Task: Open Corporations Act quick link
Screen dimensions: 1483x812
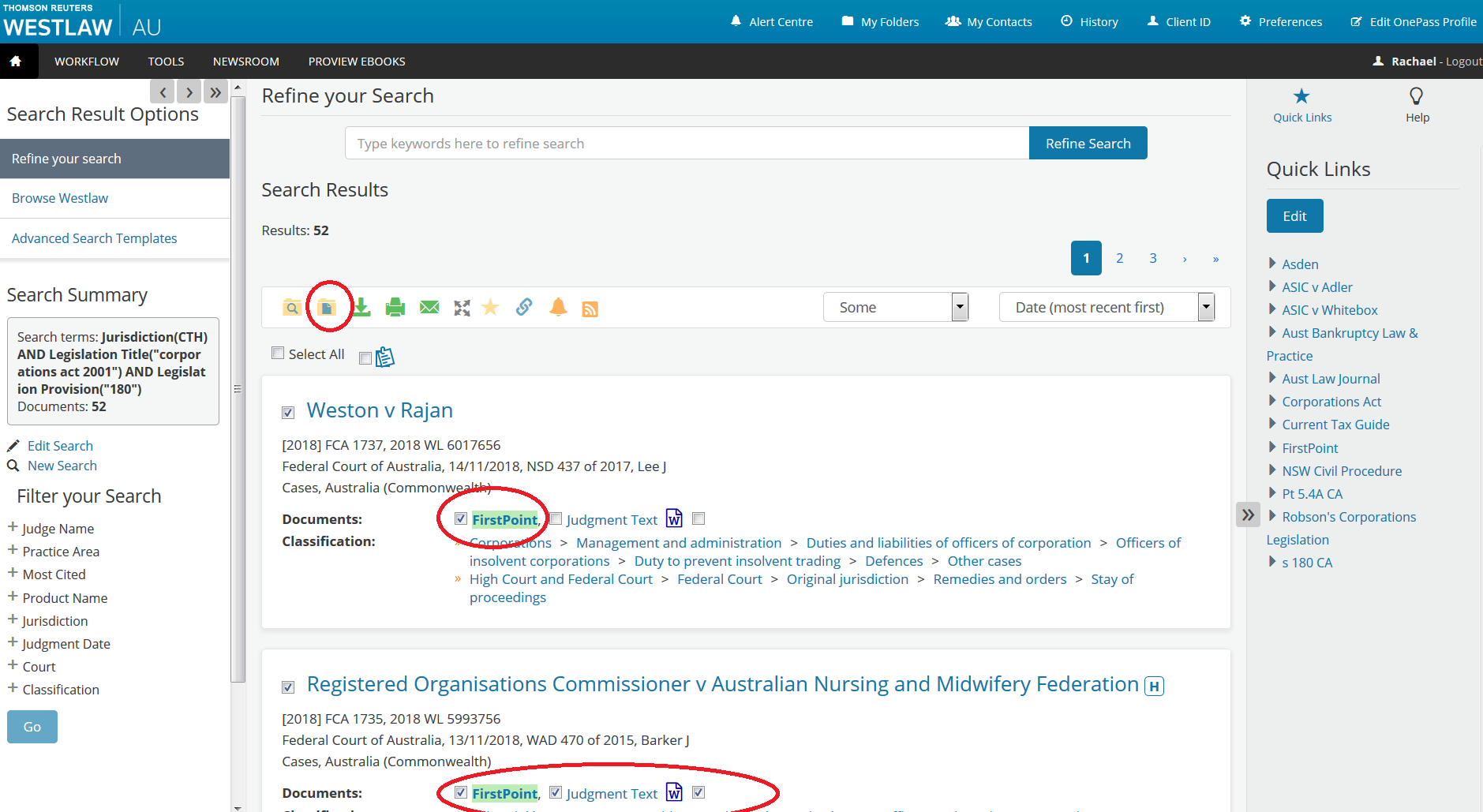Action: click(1331, 402)
